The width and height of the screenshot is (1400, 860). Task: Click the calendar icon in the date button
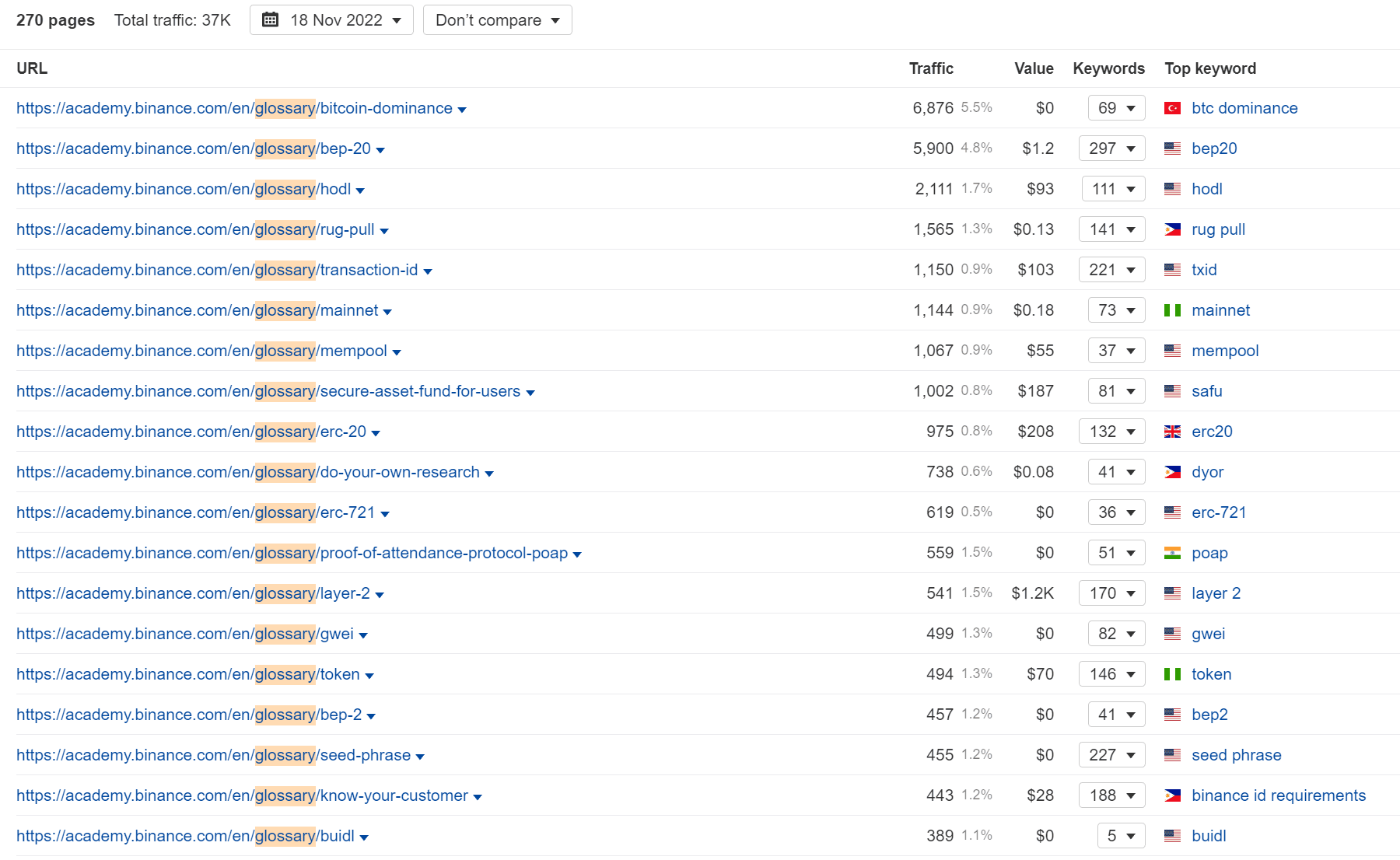pos(270,20)
